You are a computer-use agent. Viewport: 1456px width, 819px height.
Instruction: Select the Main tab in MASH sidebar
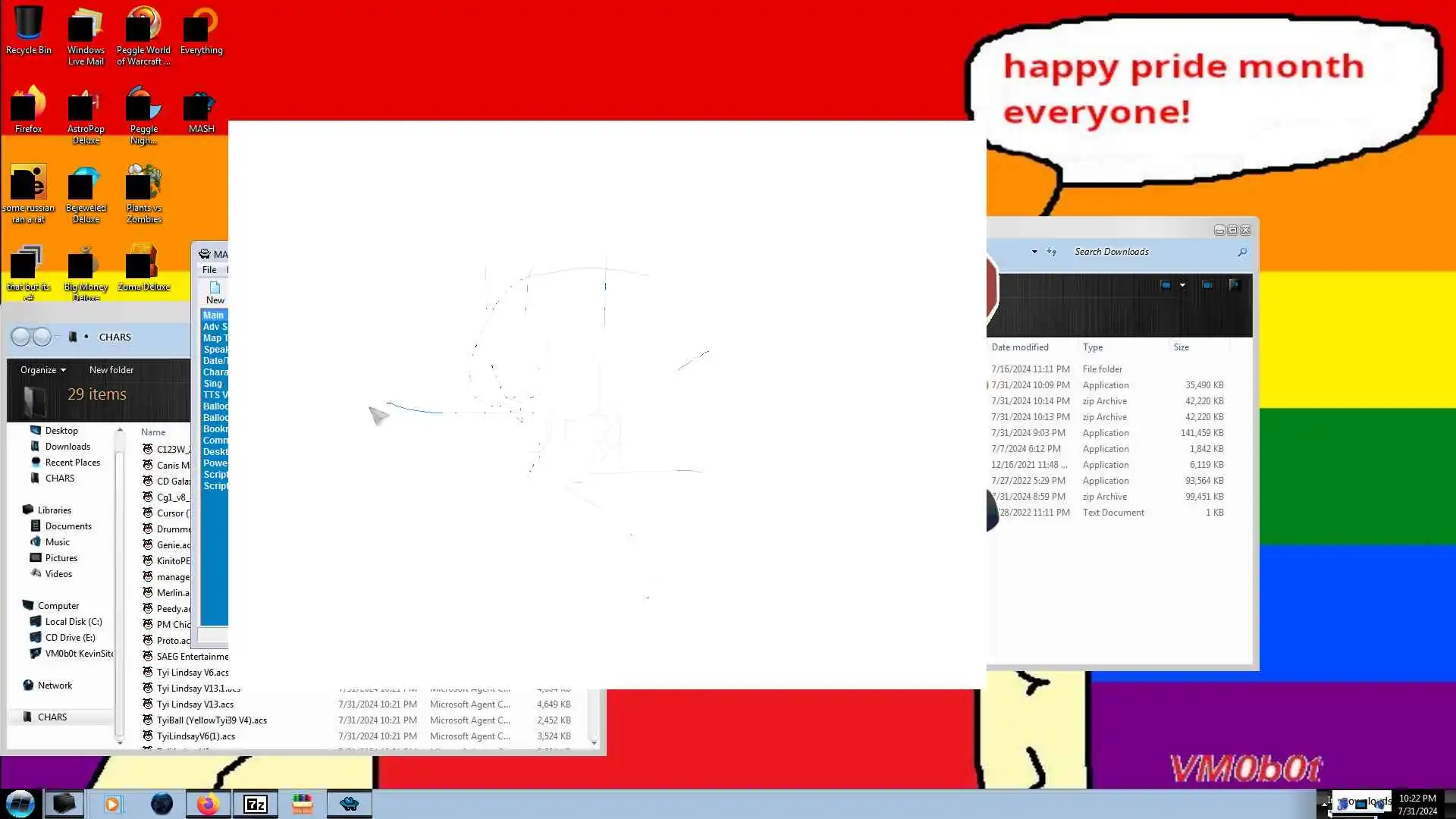click(213, 315)
